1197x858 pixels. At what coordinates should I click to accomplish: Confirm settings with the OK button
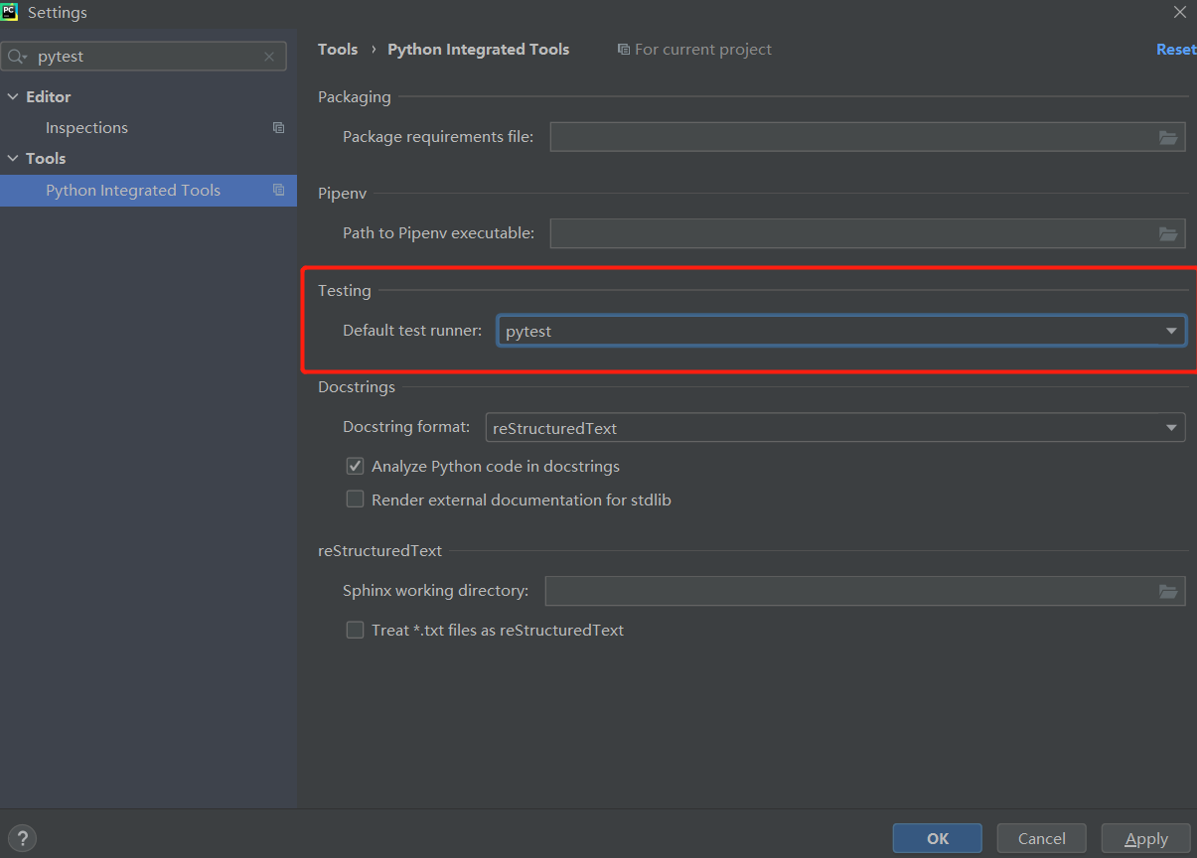[937, 838]
